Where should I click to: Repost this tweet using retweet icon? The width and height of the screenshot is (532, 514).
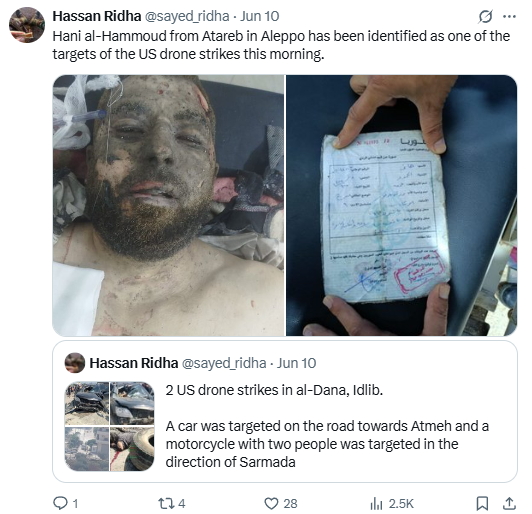[166, 503]
